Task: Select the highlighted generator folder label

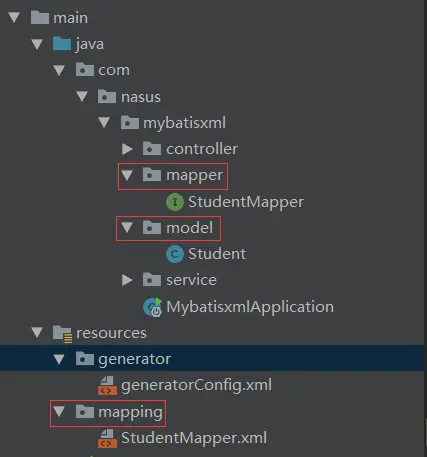Action: (x=134, y=359)
